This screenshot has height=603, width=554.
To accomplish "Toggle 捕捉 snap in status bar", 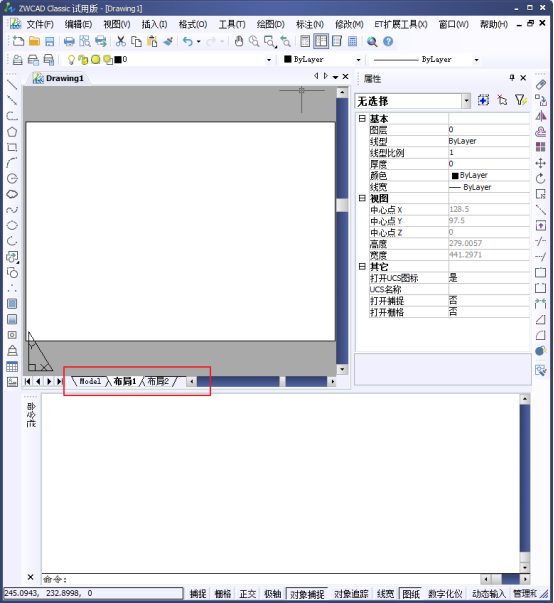I will click(x=198, y=594).
